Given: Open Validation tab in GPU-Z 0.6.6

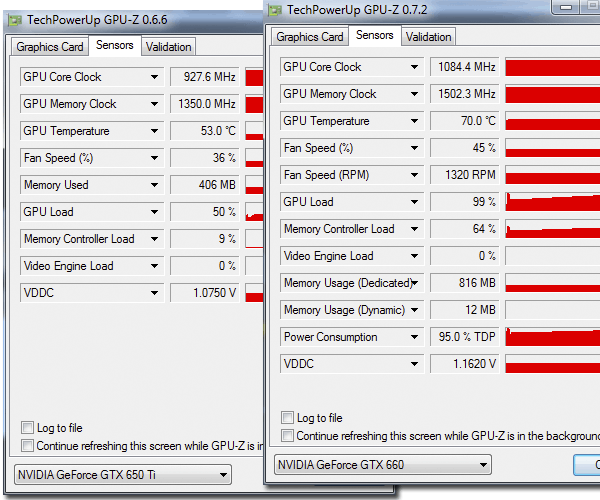Looking at the screenshot, I should click(169, 47).
